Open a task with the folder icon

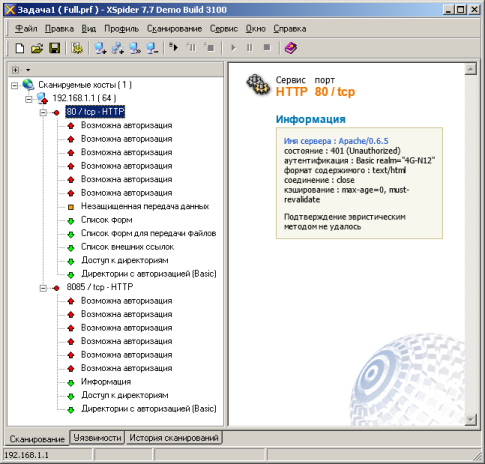point(37,48)
